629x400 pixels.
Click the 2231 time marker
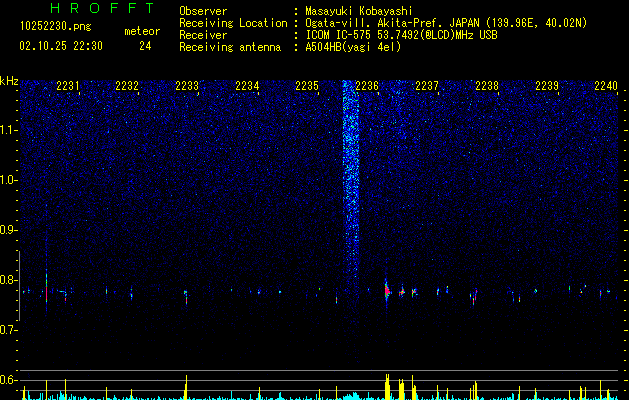pos(68,86)
